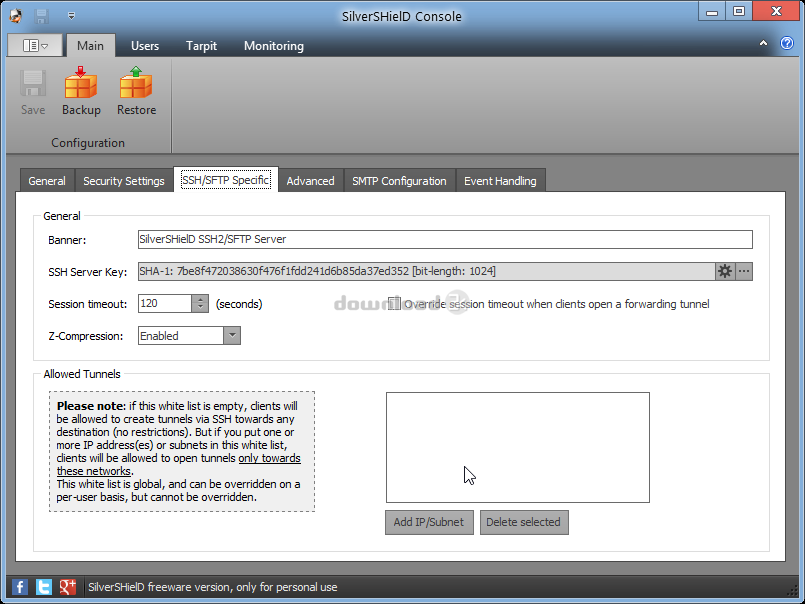Switch to the General settings tab
Screen dimensions: 805x604
[47, 181]
